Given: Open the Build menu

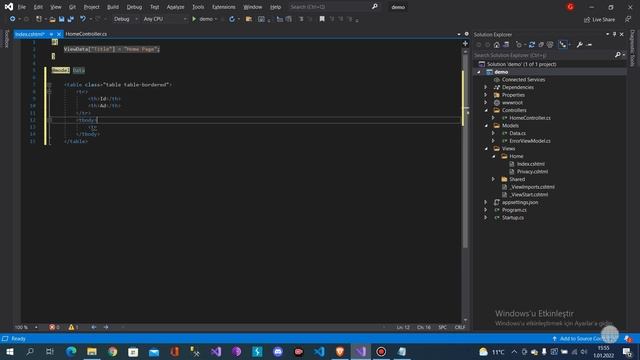Looking at the screenshot, I should [x=113, y=7].
